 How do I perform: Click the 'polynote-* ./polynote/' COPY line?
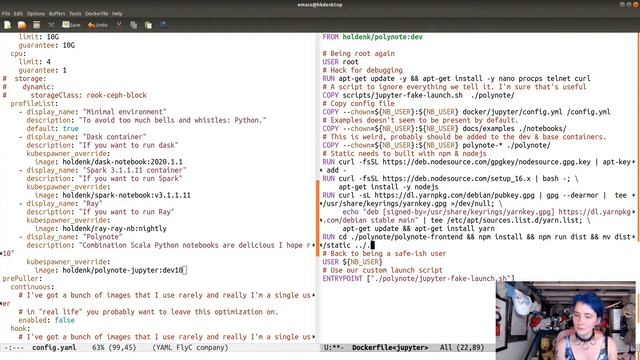pyautogui.click(x=436, y=145)
